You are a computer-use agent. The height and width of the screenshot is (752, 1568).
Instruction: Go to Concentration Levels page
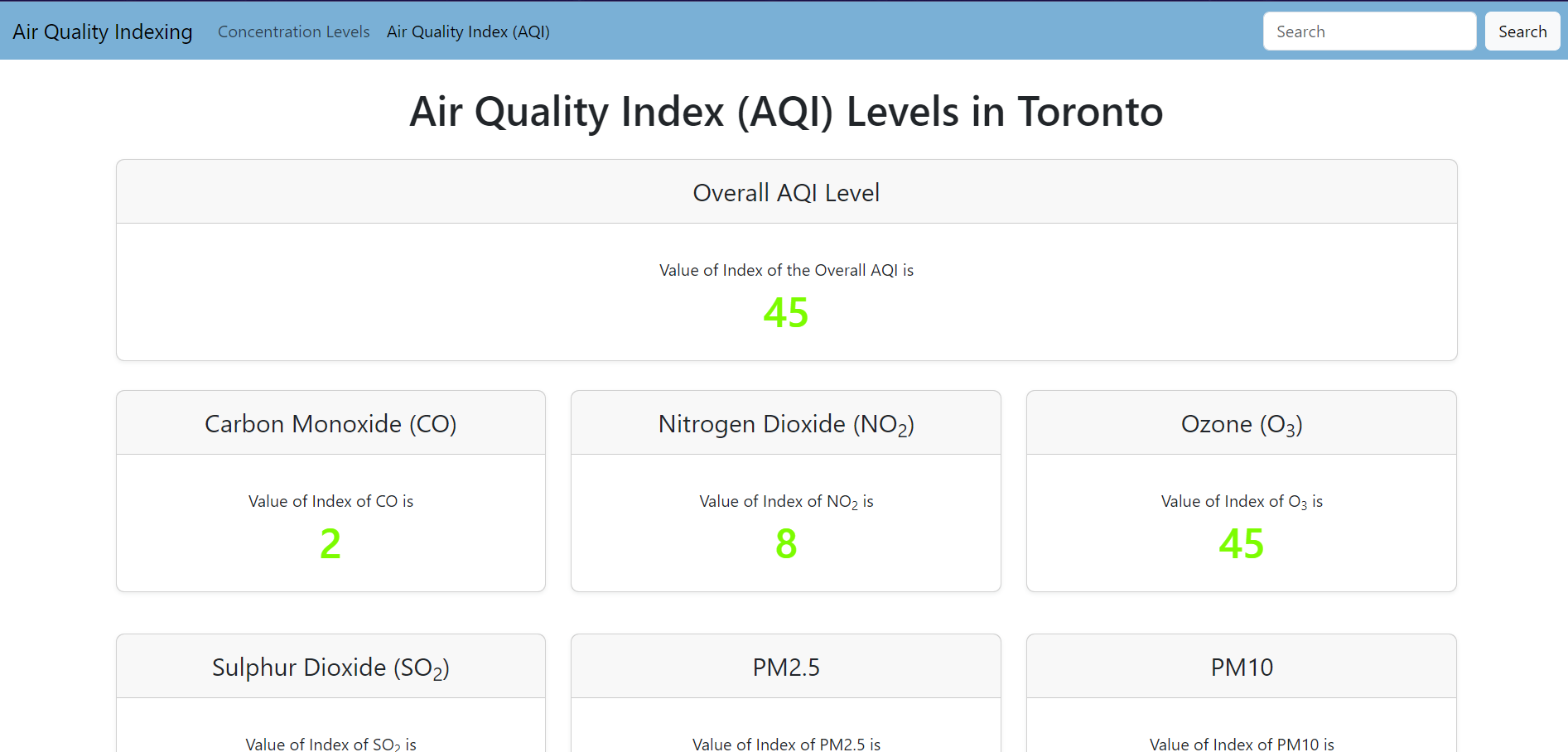(x=294, y=31)
